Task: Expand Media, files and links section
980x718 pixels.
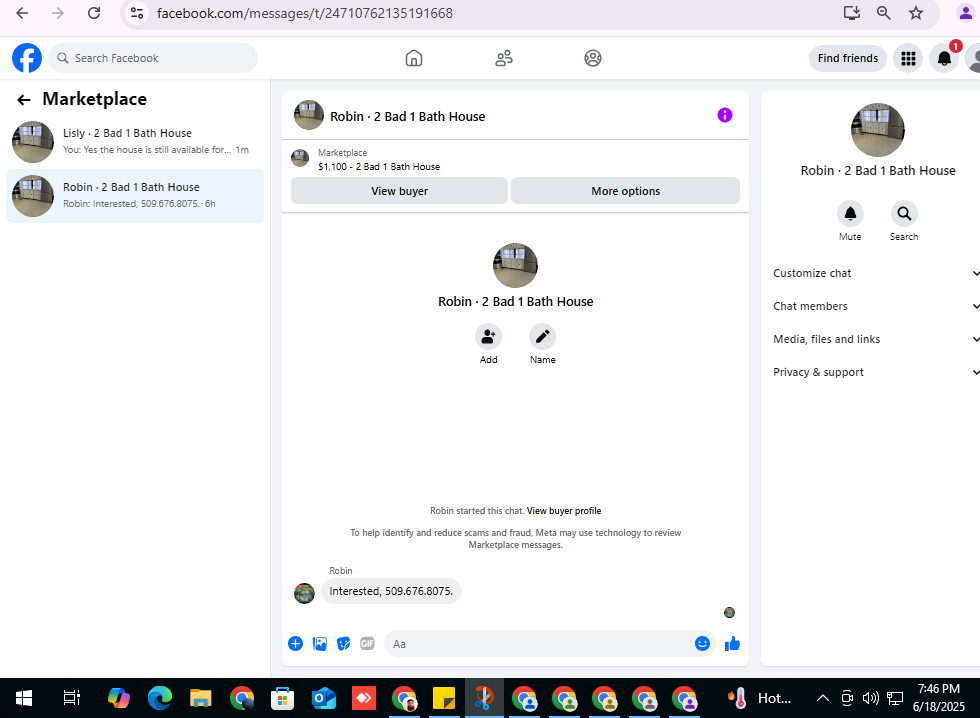Action: tap(876, 339)
